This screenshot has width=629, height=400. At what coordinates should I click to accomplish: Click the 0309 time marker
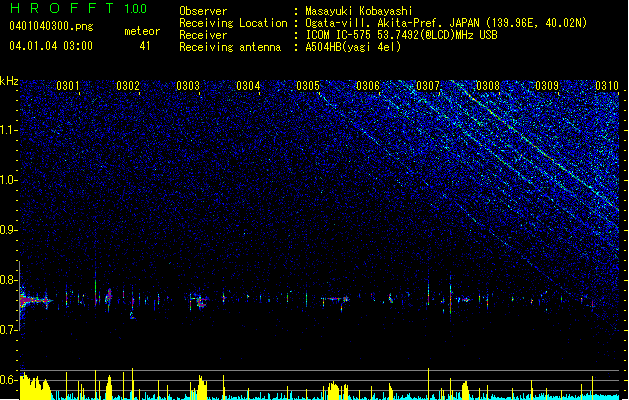(547, 86)
